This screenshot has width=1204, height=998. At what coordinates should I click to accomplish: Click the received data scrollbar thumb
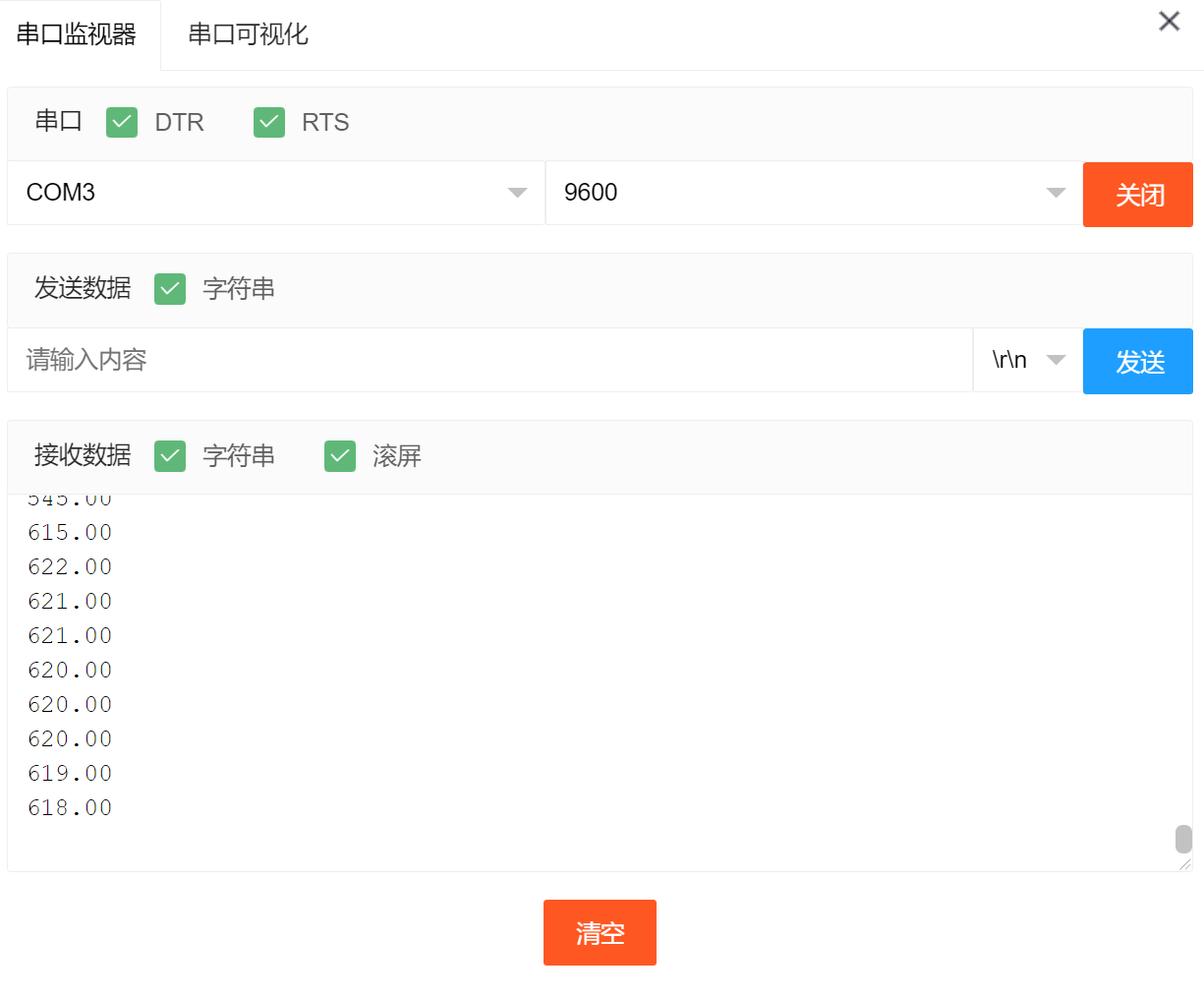click(x=1183, y=839)
